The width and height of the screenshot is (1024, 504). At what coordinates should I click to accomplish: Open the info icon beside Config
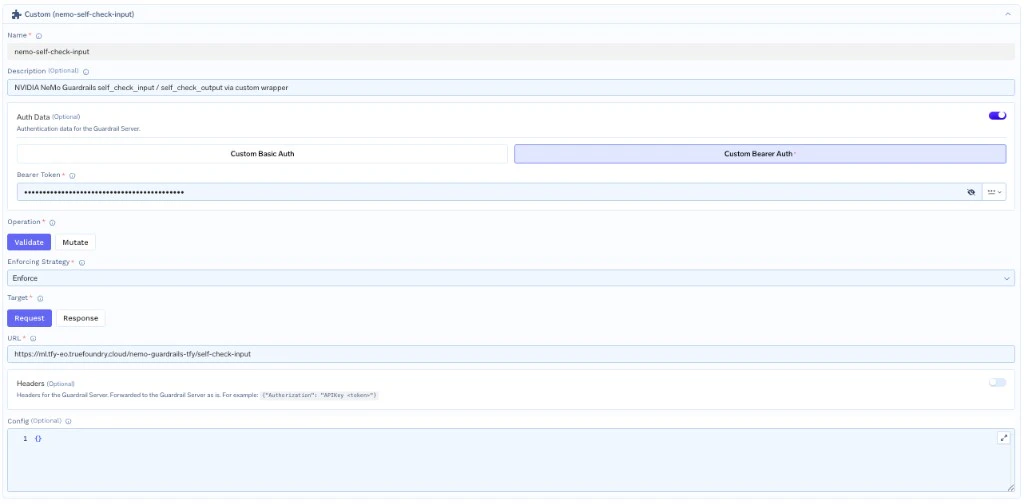[68, 422]
